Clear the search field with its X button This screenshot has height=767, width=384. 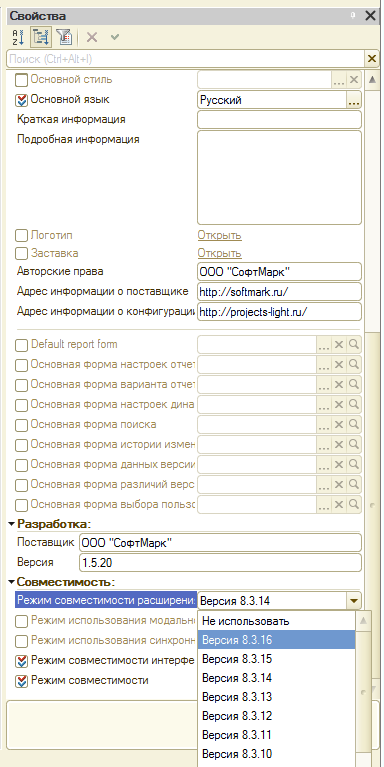pos(372,59)
